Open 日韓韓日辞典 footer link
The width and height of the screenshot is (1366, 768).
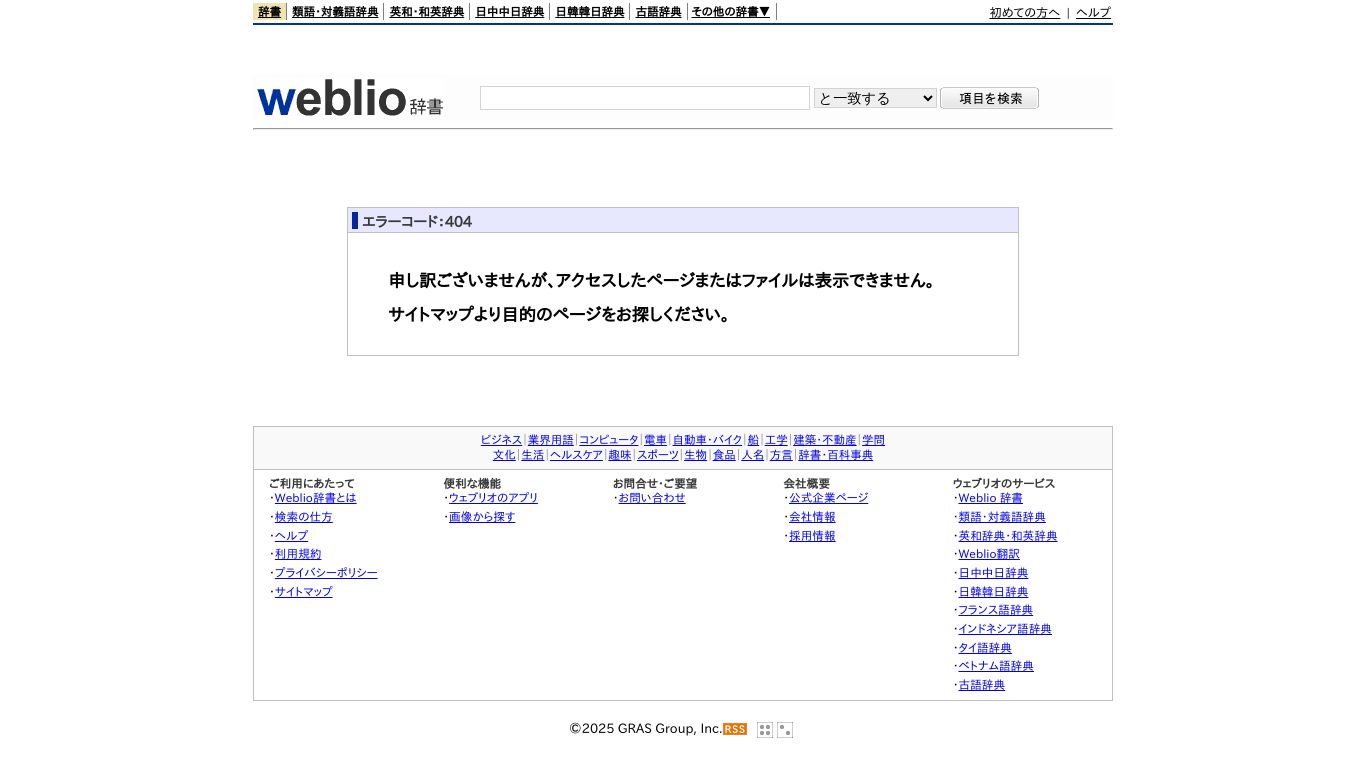993,592
